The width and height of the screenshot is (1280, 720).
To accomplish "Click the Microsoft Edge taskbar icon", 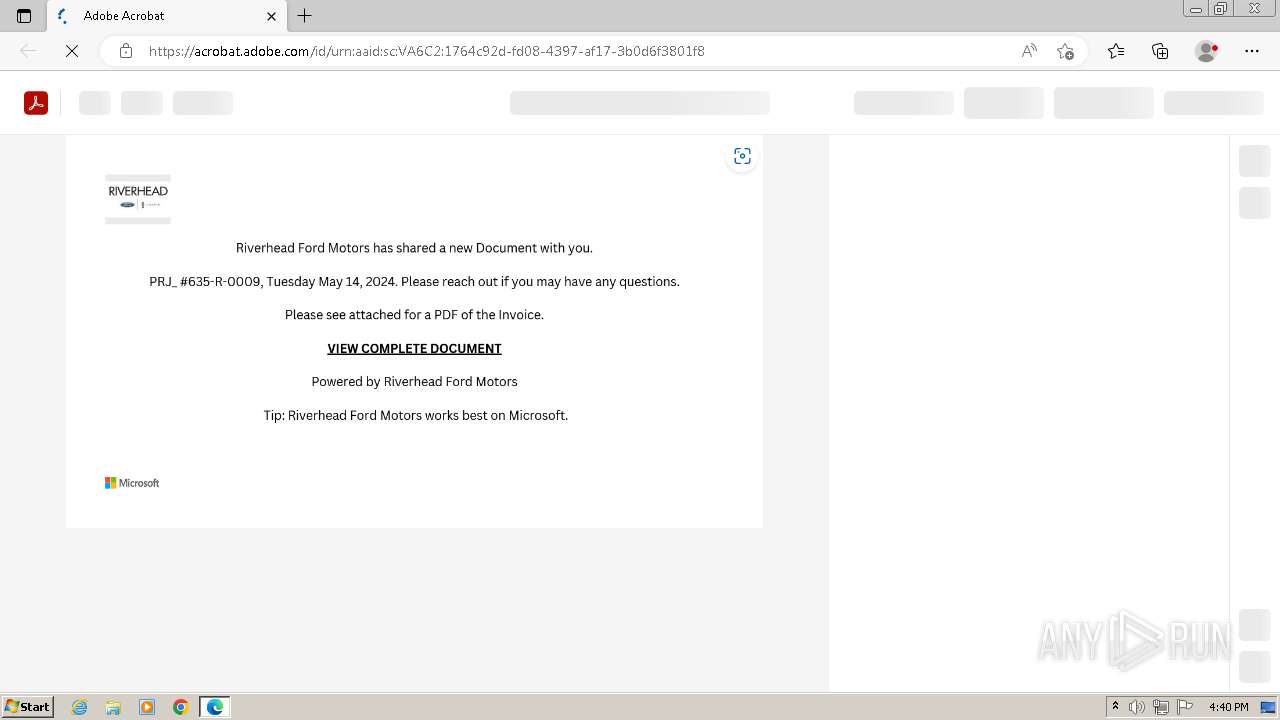I will (215, 707).
